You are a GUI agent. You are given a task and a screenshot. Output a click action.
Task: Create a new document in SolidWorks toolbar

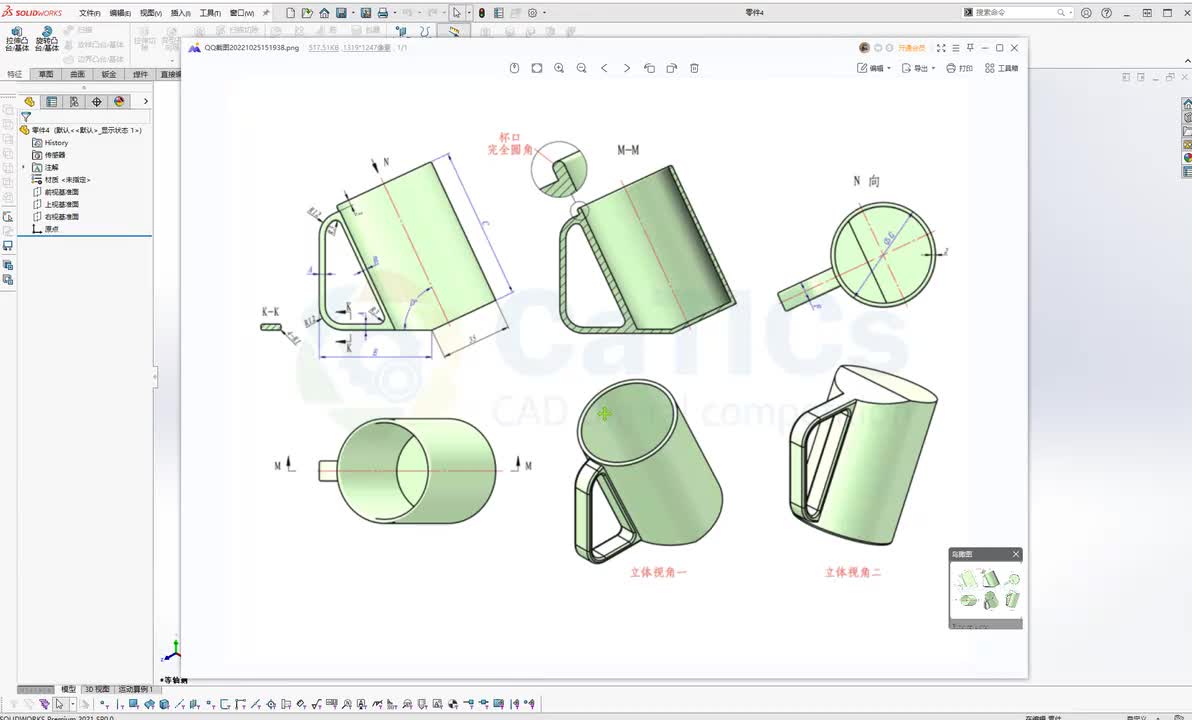[x=290, y=13]
